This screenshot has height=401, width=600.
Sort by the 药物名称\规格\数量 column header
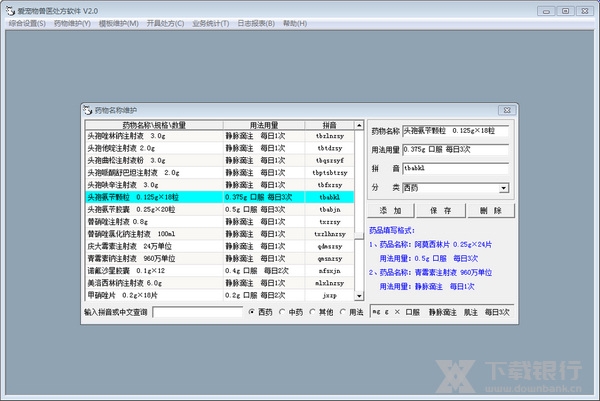[x=154, y=125]
